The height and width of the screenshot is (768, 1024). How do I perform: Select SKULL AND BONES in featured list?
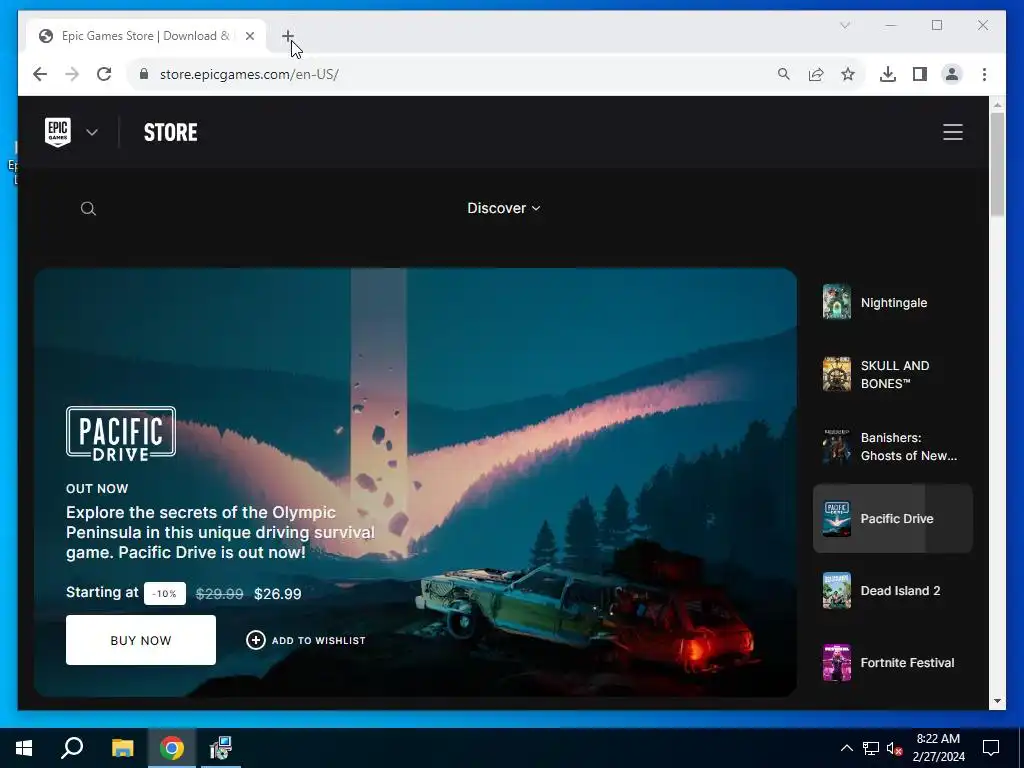tap(893, 374)
